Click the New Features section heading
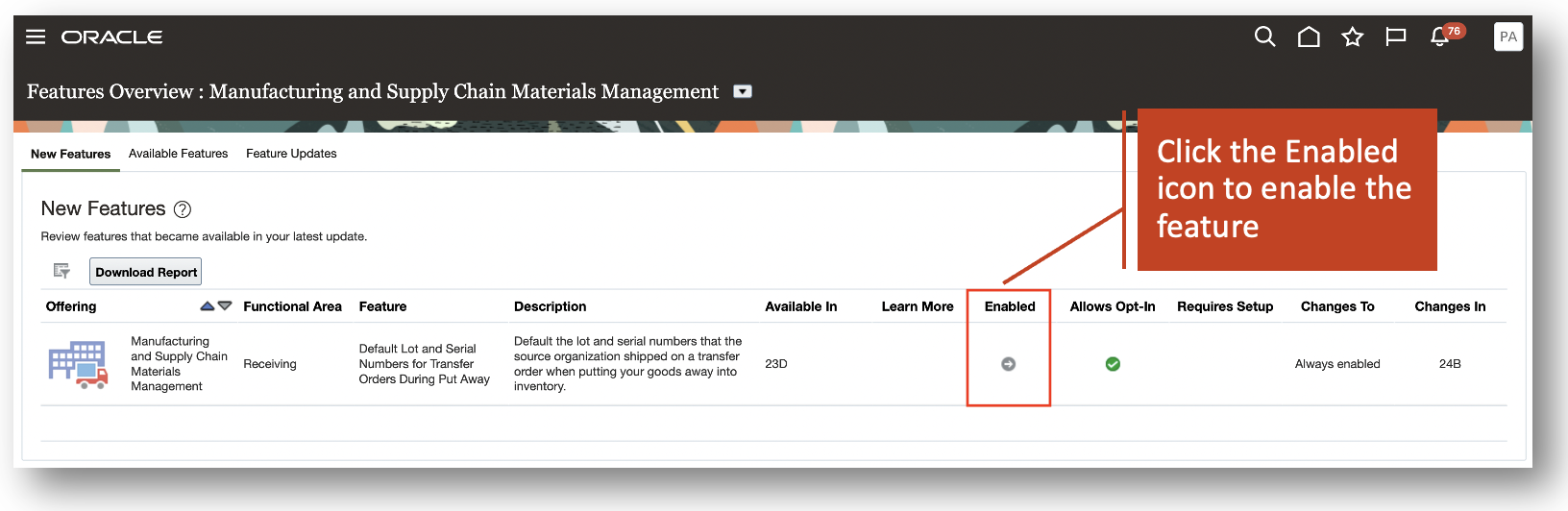1568x511 pixels. 103,209
